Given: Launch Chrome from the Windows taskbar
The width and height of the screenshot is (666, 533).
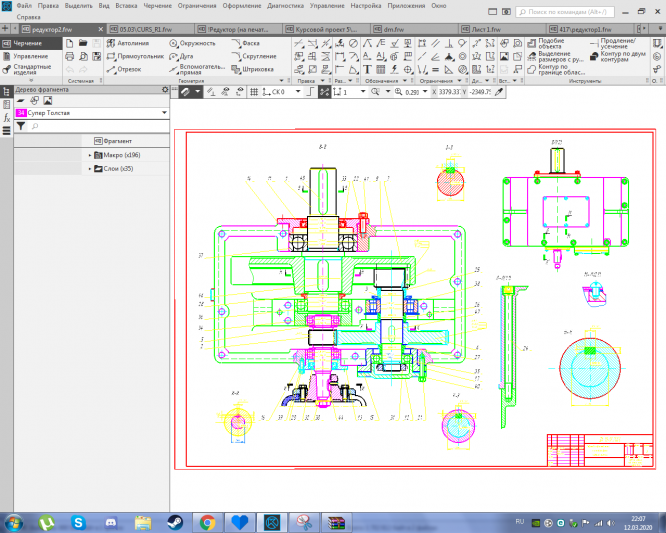Looking at the screenshot, I should click(207, 522).
